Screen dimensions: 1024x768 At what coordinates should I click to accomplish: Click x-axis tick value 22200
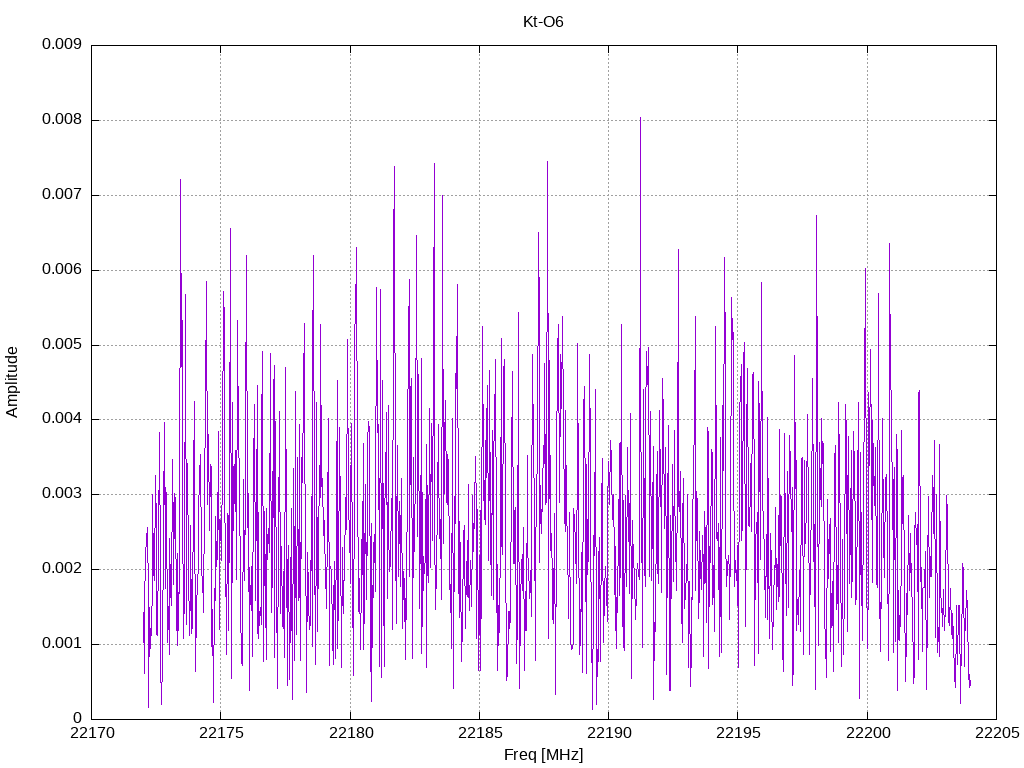click(867, 733)
